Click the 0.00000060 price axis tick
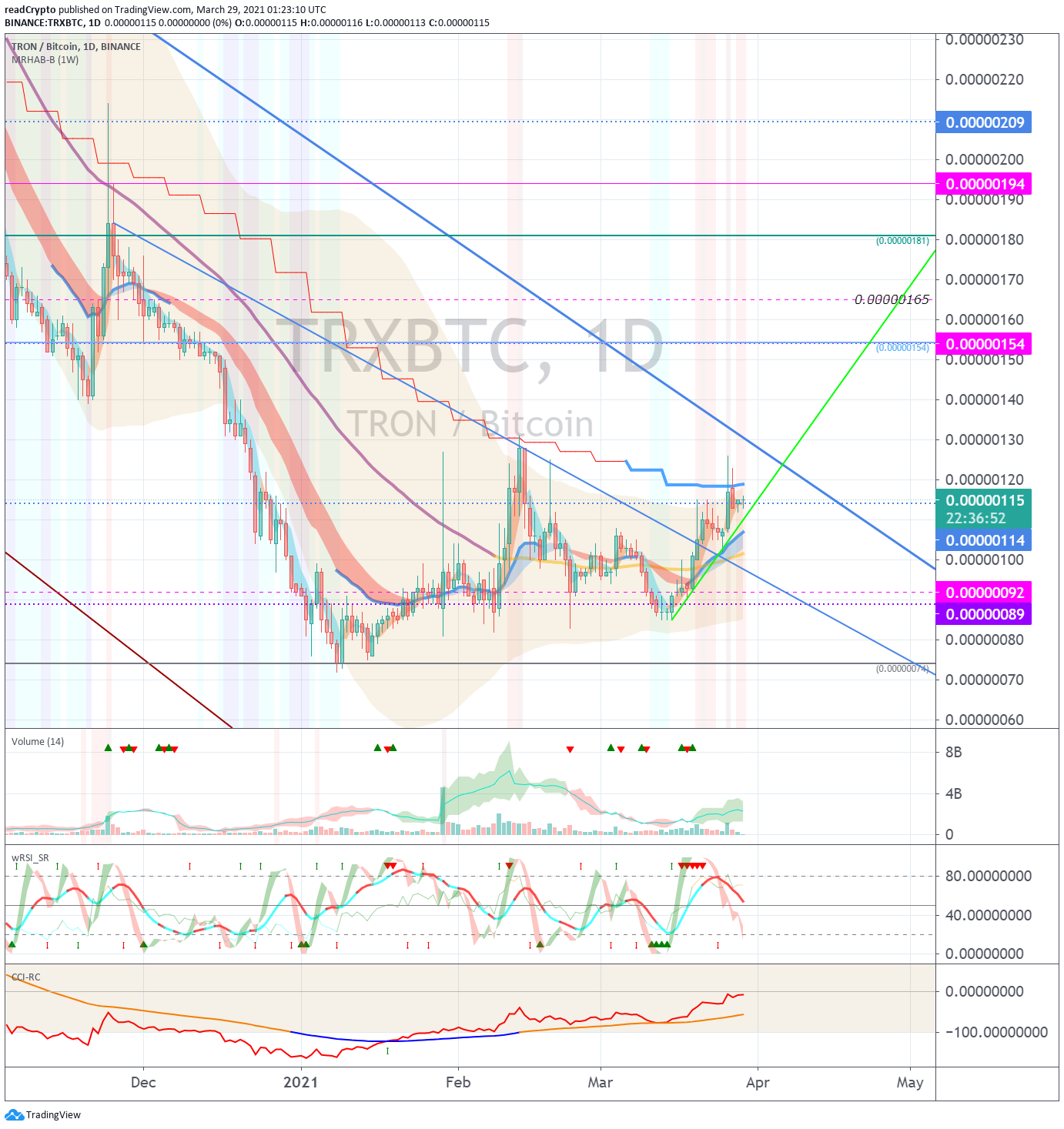 tap(985, 720)
